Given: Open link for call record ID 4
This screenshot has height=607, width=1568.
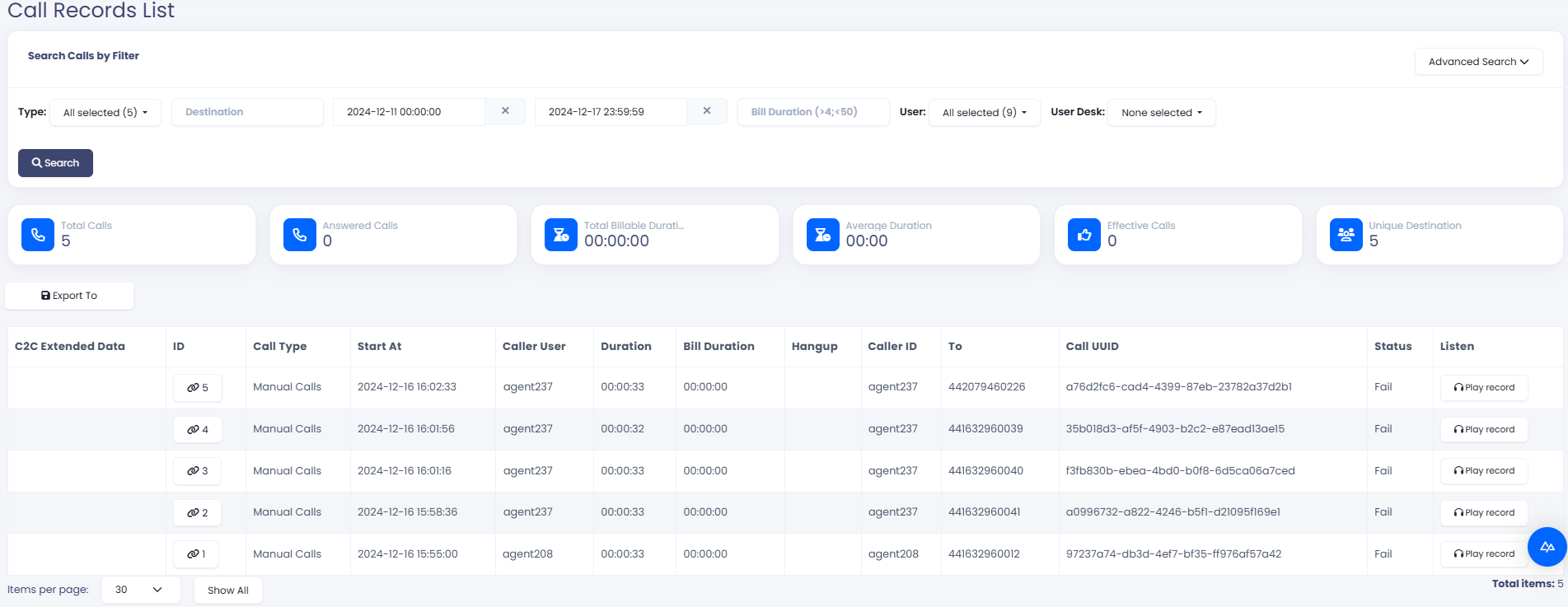Looking at the screenshot, I should 198,430.
